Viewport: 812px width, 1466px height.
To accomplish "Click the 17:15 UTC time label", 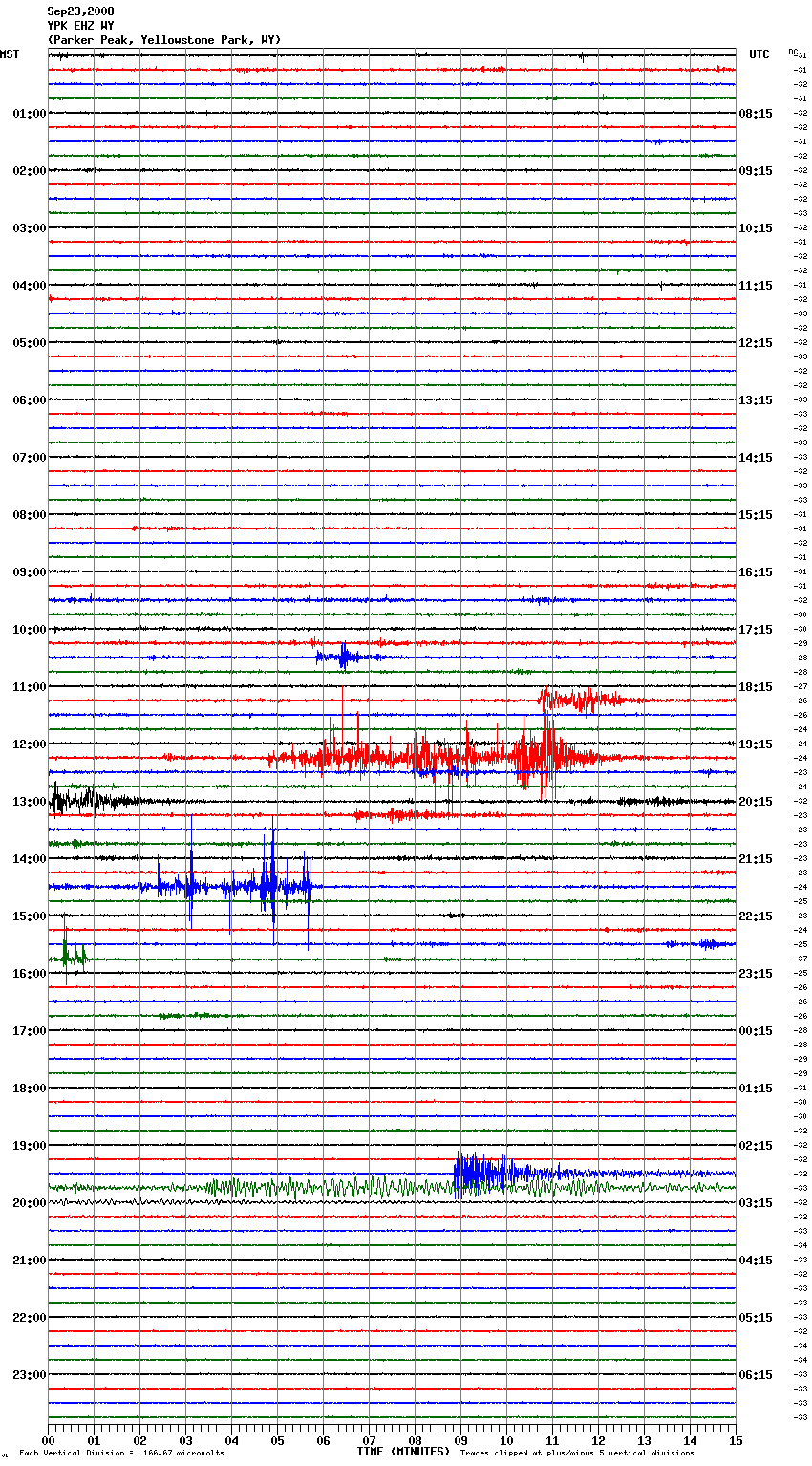I will (756, 630).
